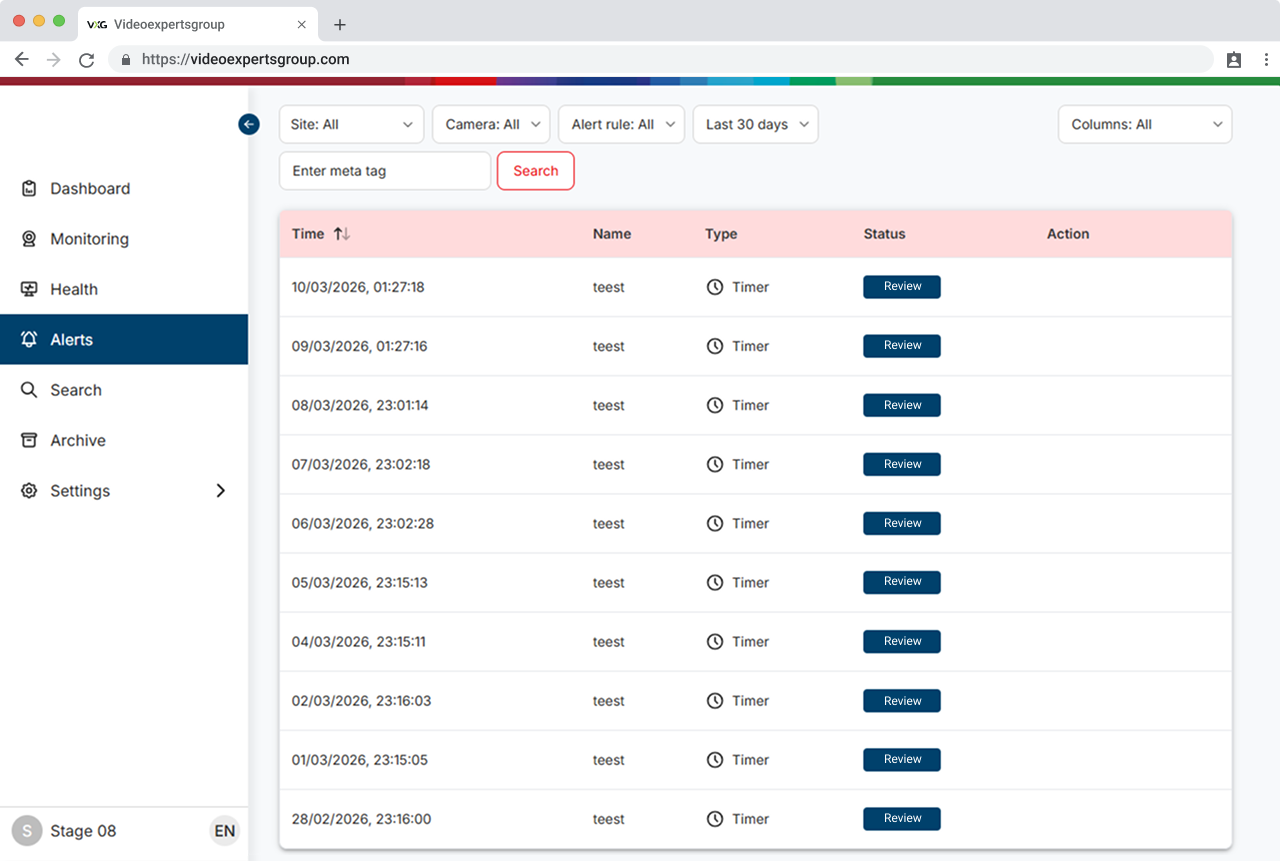Switch language with the EN toggle
The width and height of the screenshot is (1280, 861).
[x=225, y=831]
